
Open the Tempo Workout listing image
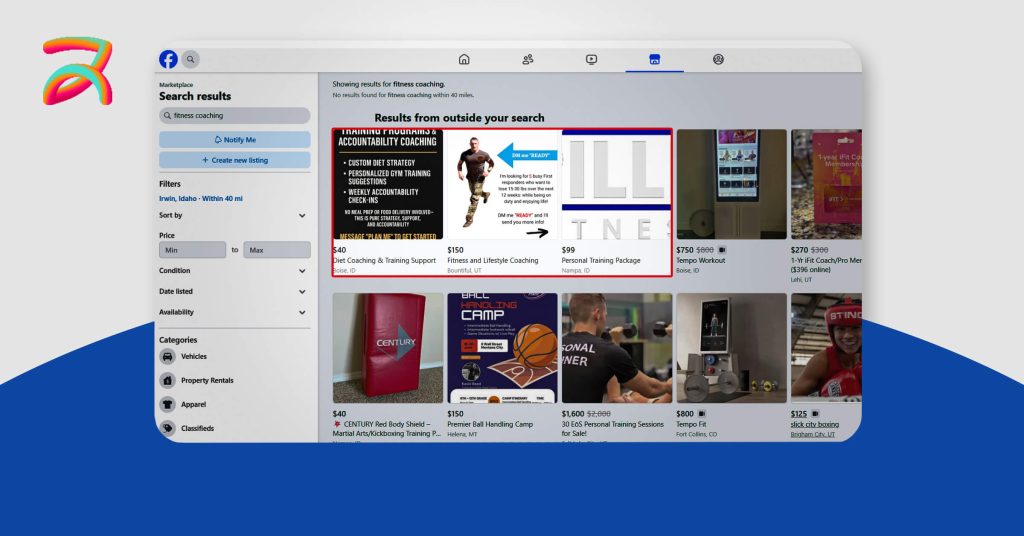click(731, 184)
